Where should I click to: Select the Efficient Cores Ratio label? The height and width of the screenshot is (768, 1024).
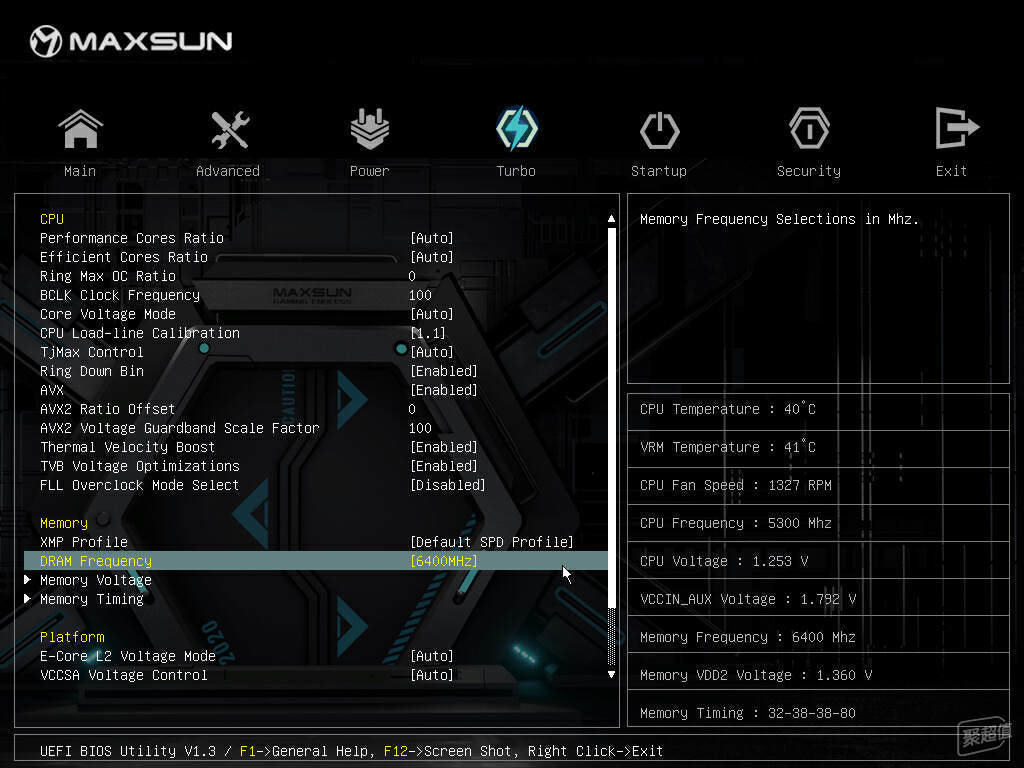point(124,257)
